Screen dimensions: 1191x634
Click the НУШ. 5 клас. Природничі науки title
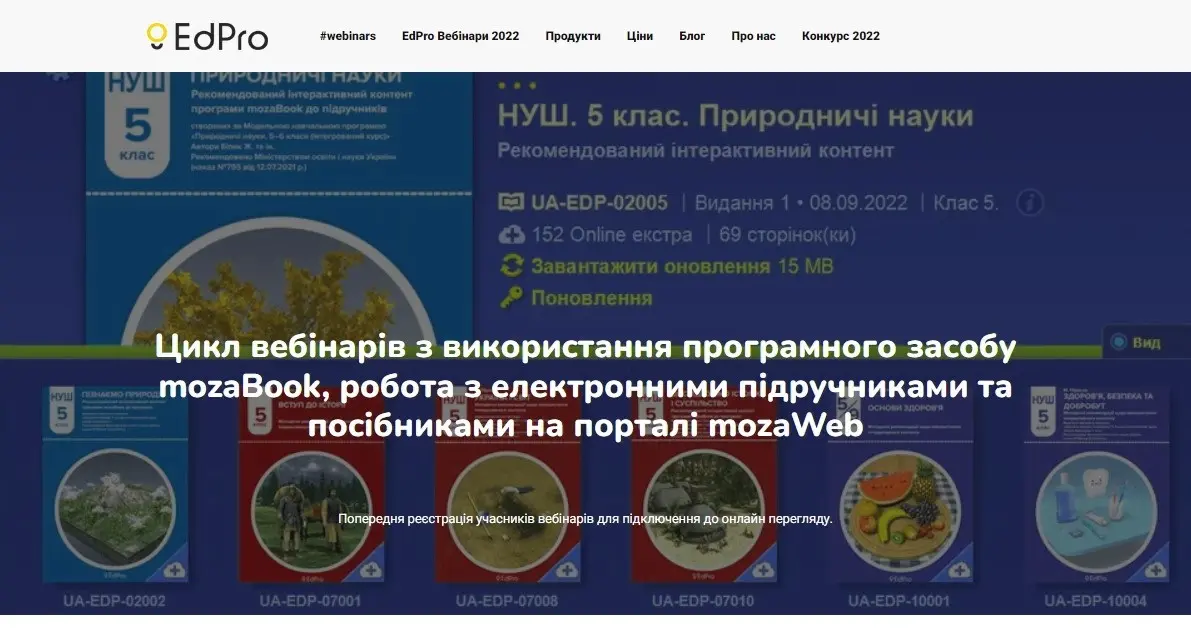(x=735, y=115)
